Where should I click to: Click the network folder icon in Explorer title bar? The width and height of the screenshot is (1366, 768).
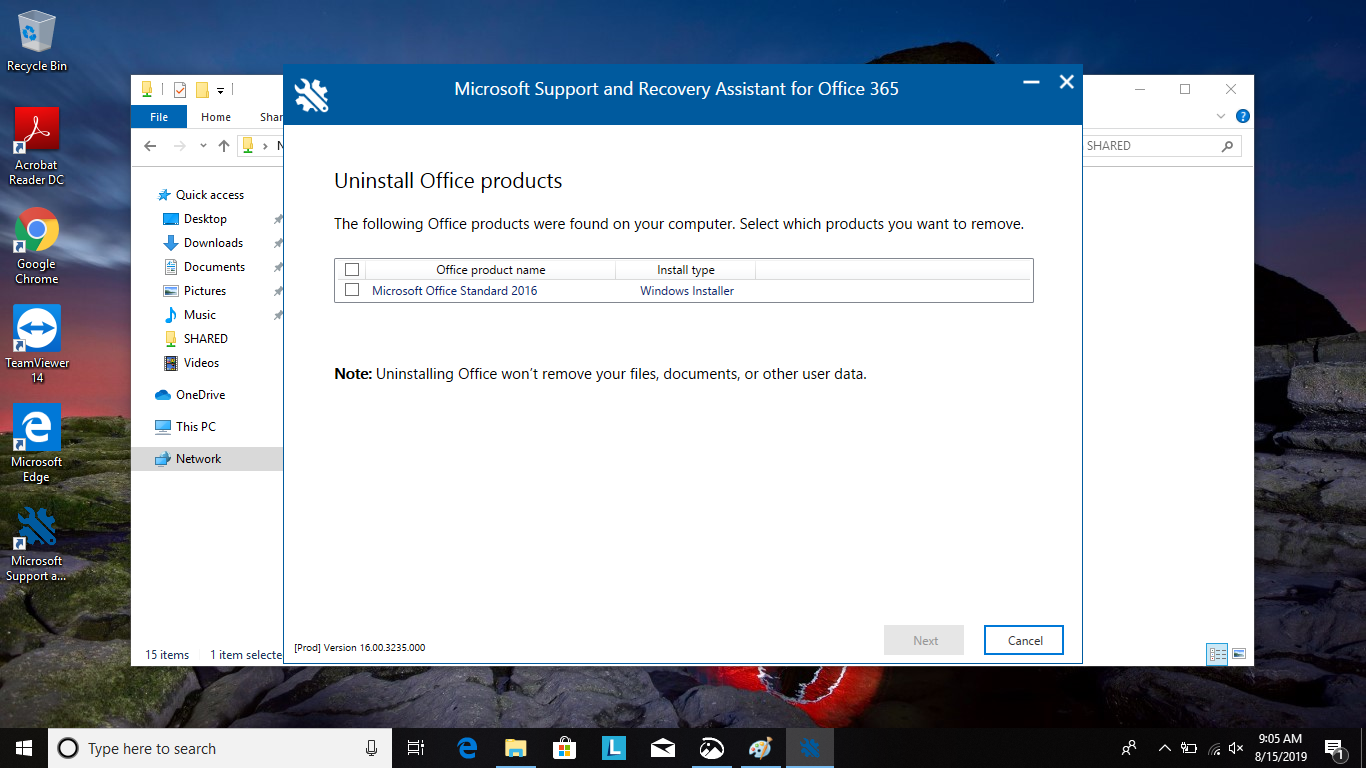[147, 89]
